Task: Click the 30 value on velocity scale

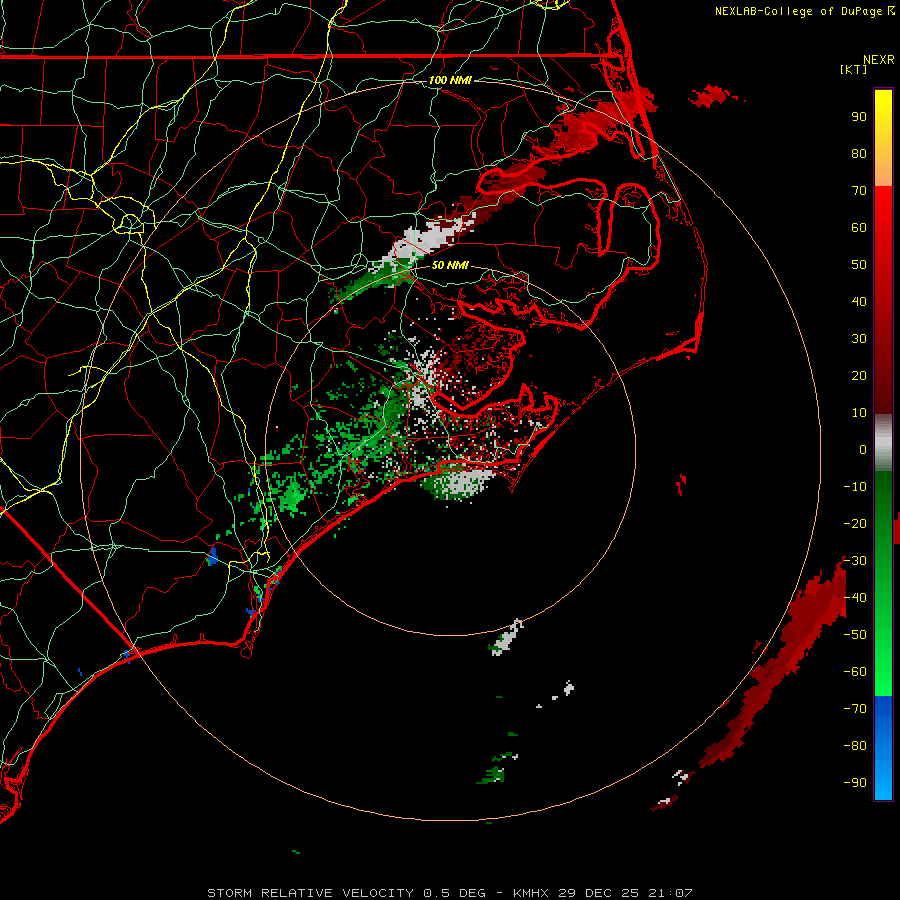Action: click(859, 339)
